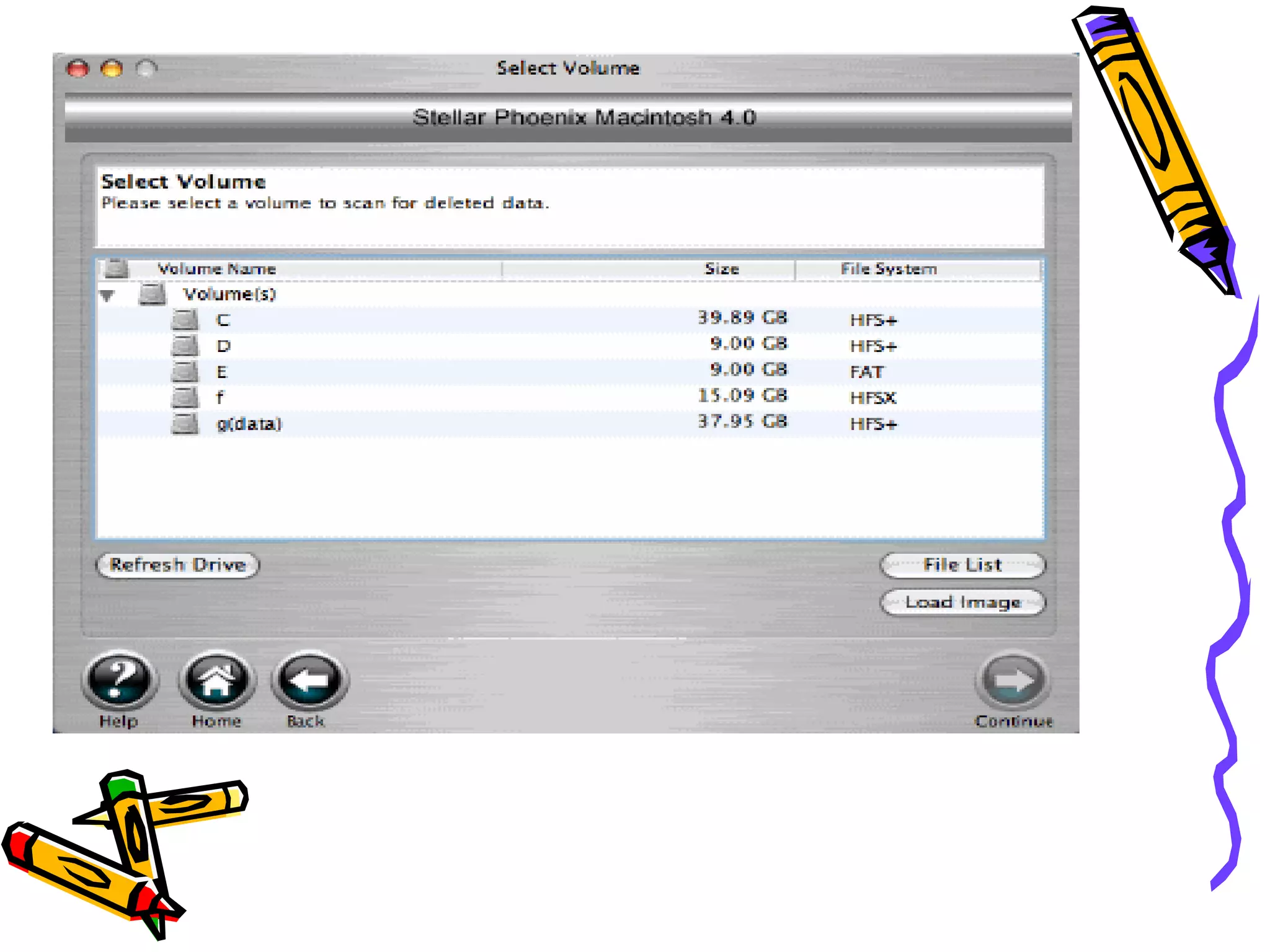Click the File System column header
The width and height of the screenshot is (1270, 952).
[x=888, y=269]
